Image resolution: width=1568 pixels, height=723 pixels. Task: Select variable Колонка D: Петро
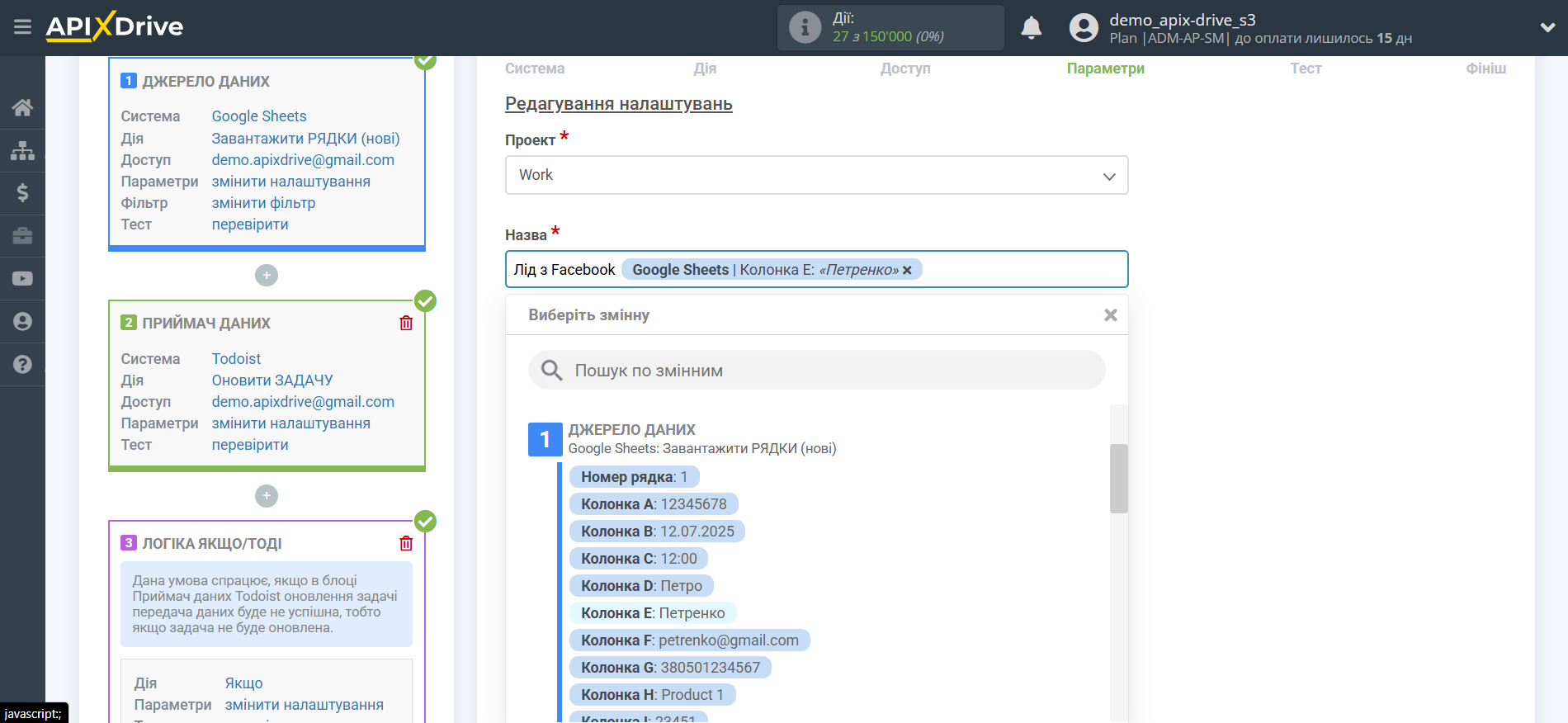click(x=641, y=586)
